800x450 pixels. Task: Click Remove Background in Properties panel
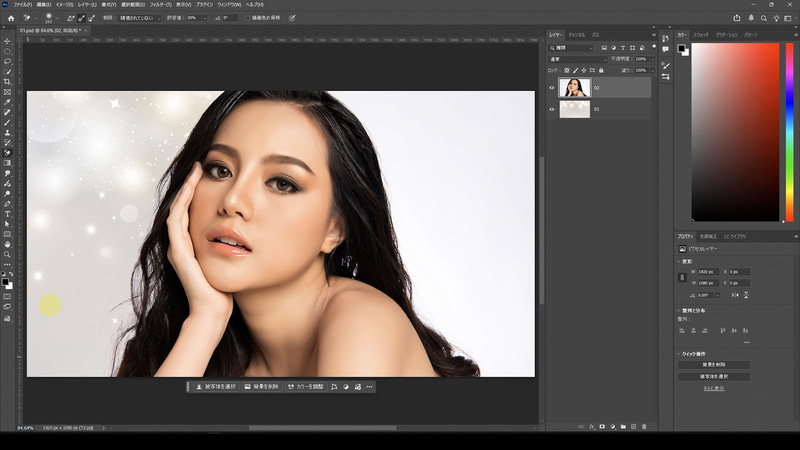point(714,365)
